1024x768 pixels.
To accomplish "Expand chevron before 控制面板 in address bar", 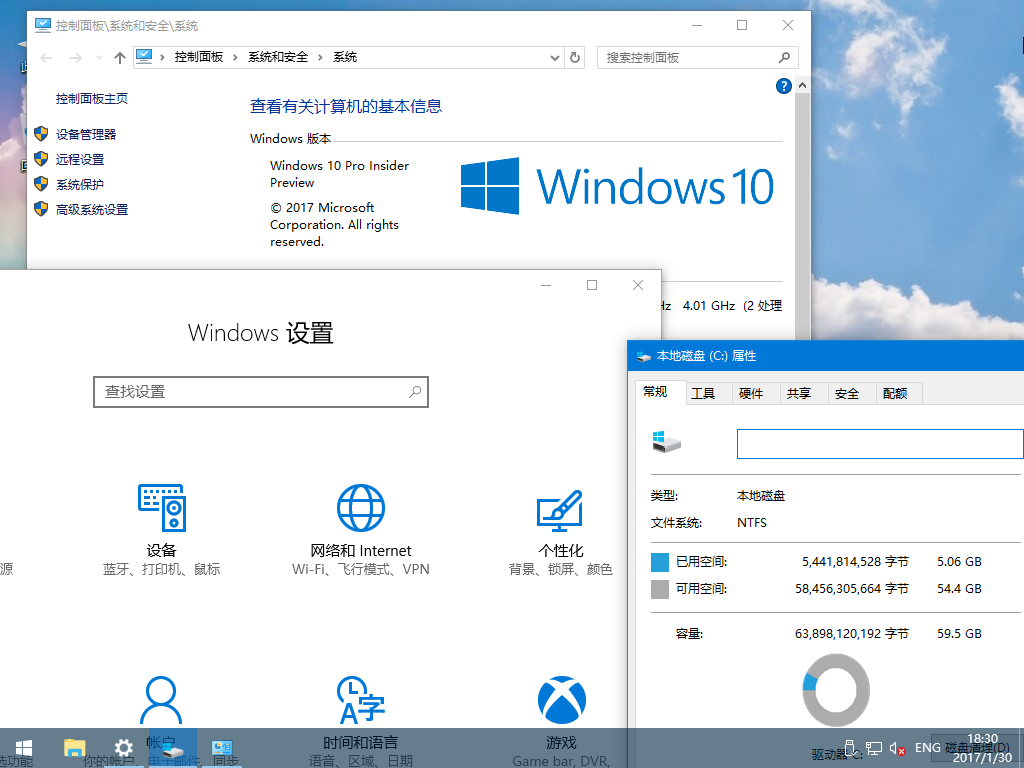I will click(162, 57).
